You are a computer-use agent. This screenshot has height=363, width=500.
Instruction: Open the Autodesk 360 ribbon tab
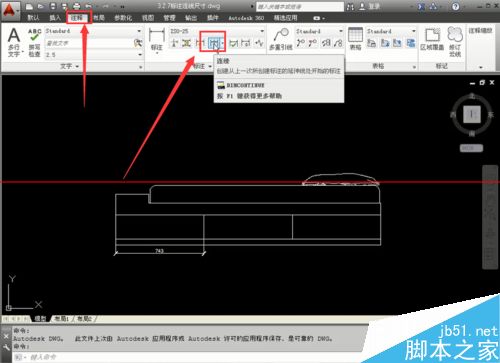pos(246,18)
